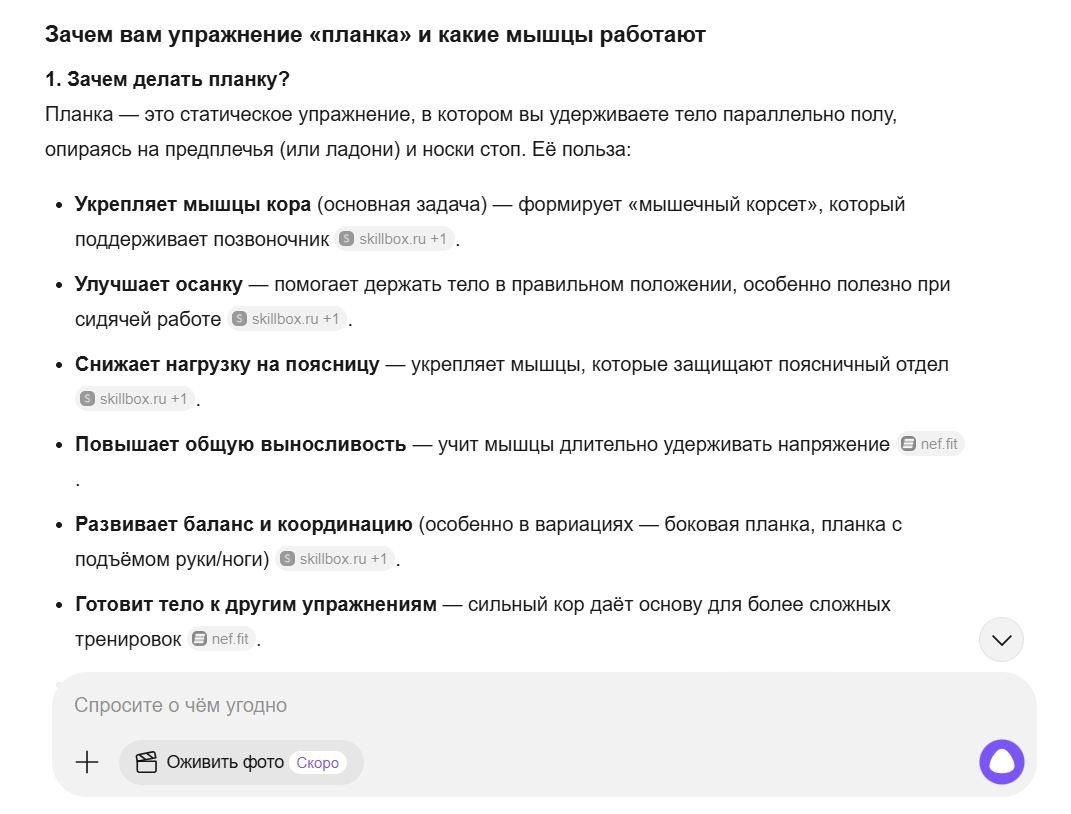Screen dimensions: 1071x814
Task: Click the «S» icon in the осанка citation chip
Action: (x=239, y=318)
